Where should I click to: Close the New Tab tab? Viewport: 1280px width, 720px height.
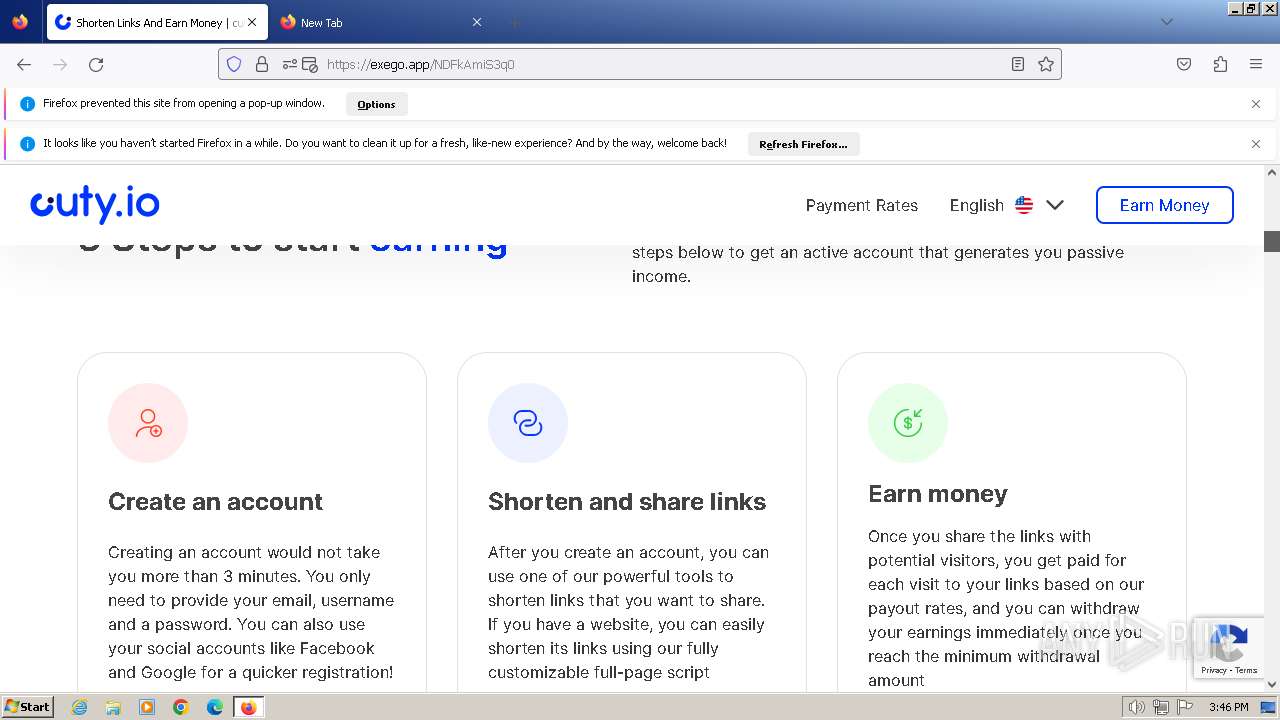point(477,22)
